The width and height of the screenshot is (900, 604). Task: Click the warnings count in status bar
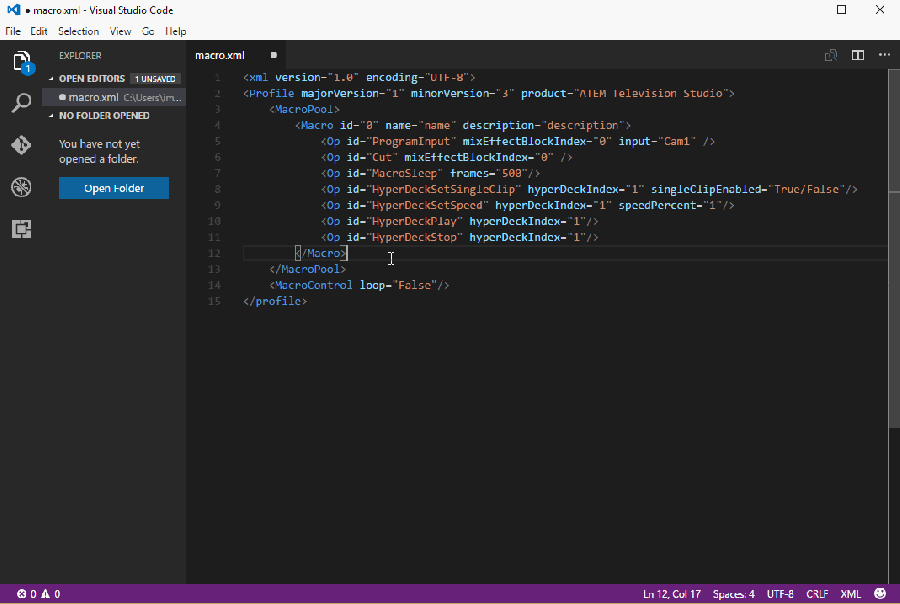(51, 594)
